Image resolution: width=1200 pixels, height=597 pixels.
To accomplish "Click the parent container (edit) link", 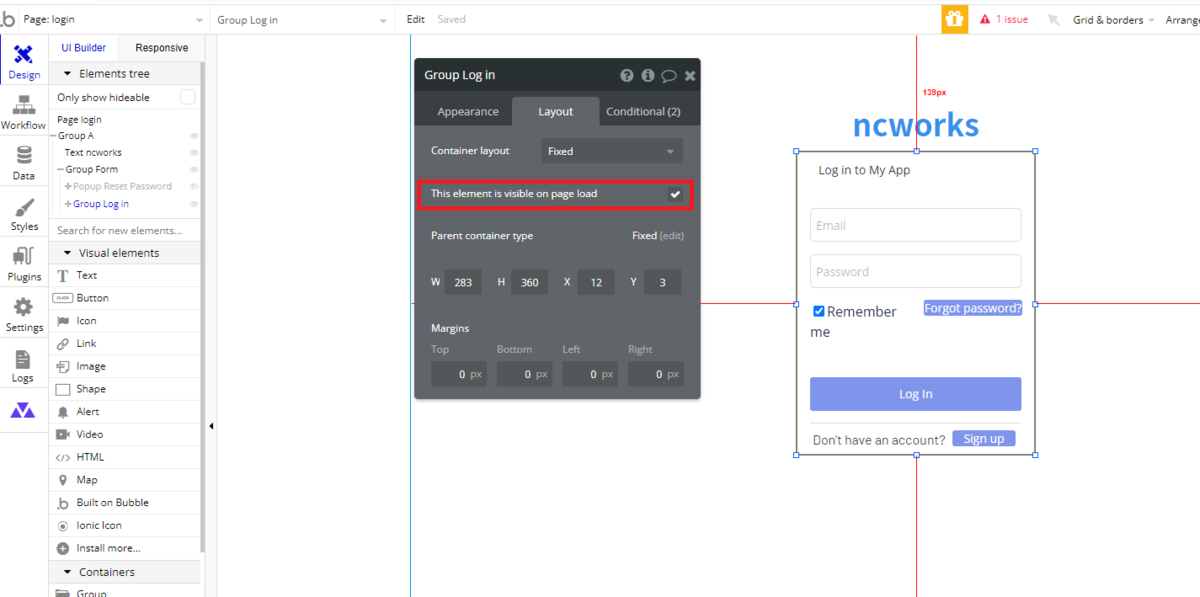I will [672, 236].
